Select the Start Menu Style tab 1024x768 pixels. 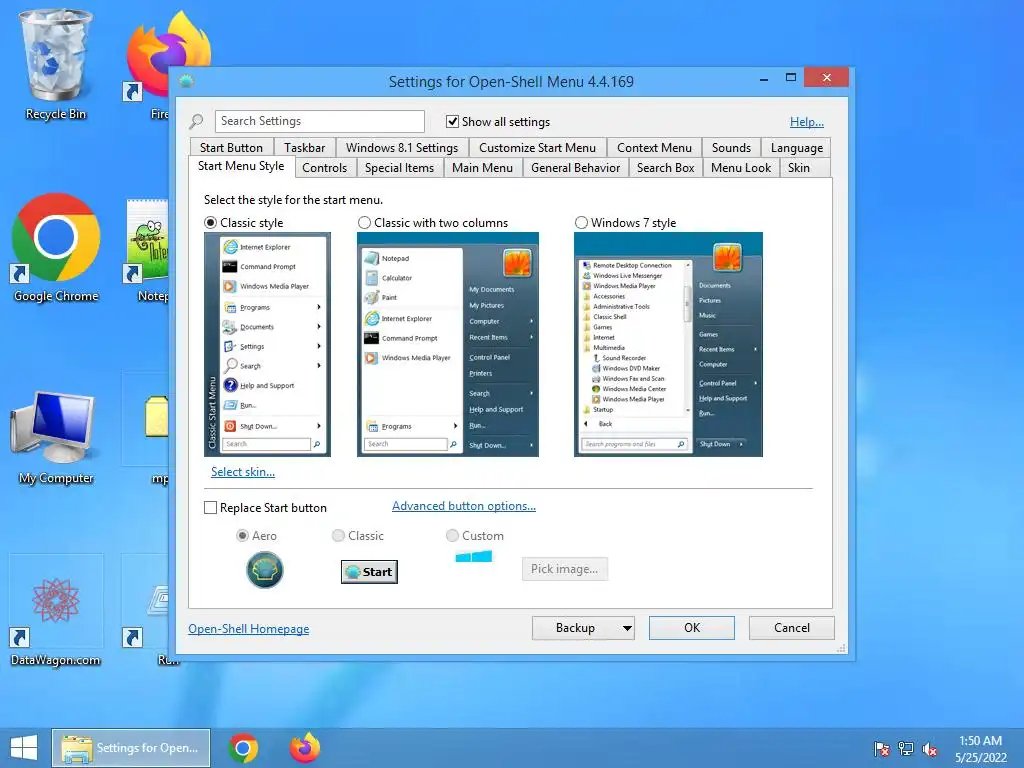tap(241, 167)
